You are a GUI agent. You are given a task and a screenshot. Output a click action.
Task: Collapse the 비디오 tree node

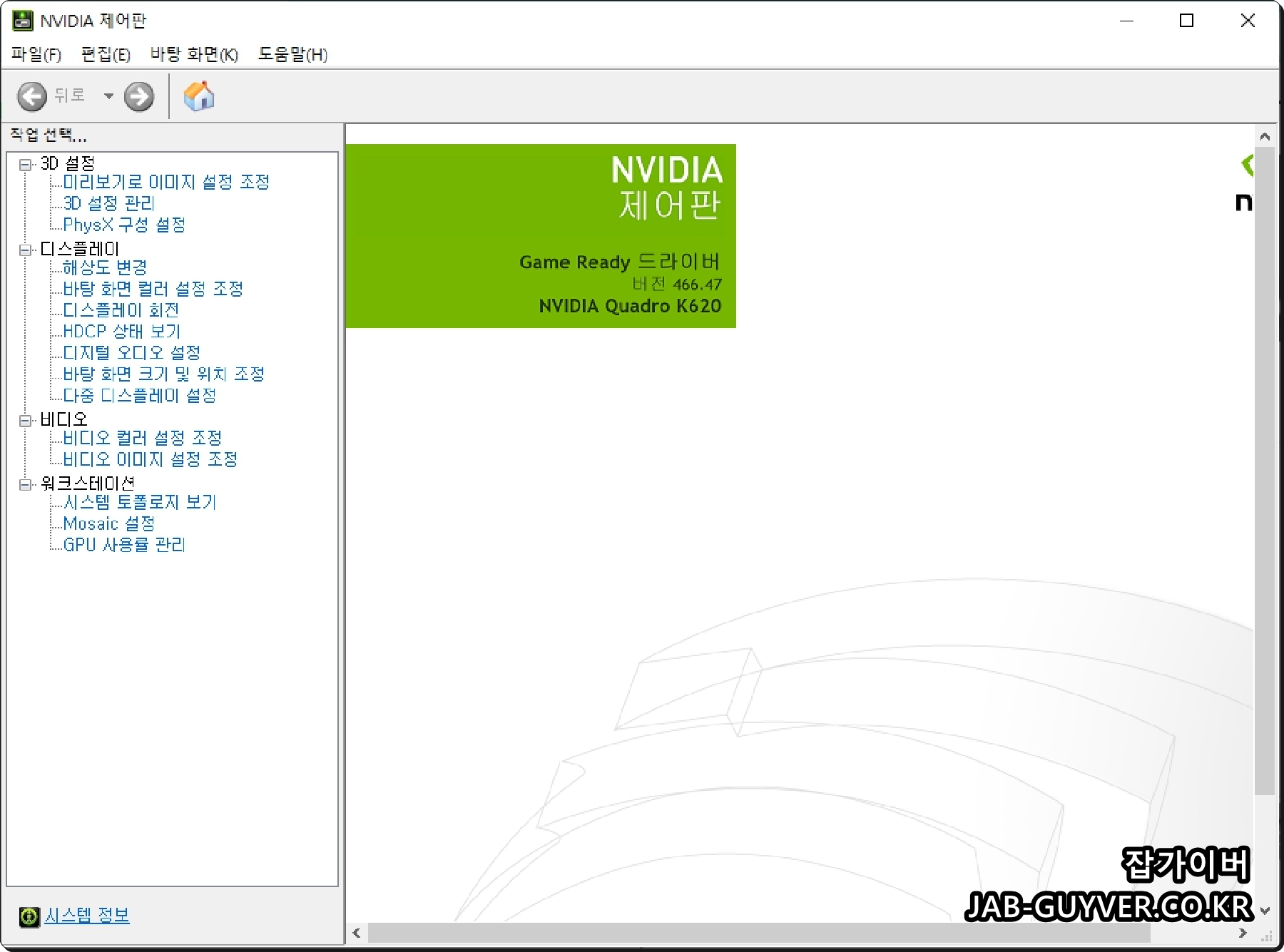[x=26, y=421]
